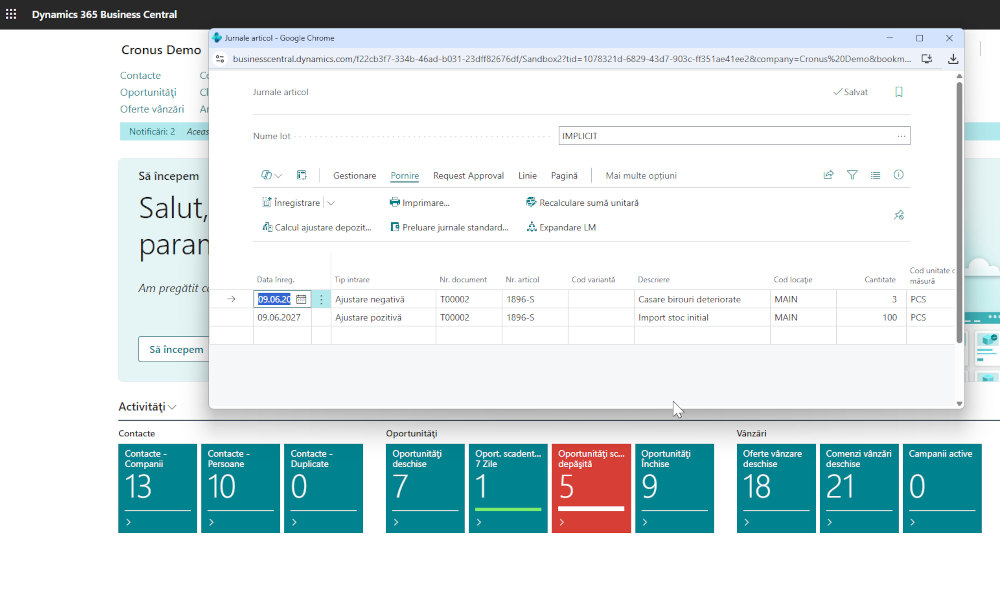
Task: Open Mai multe opțiuni
Action: point(641,175)
